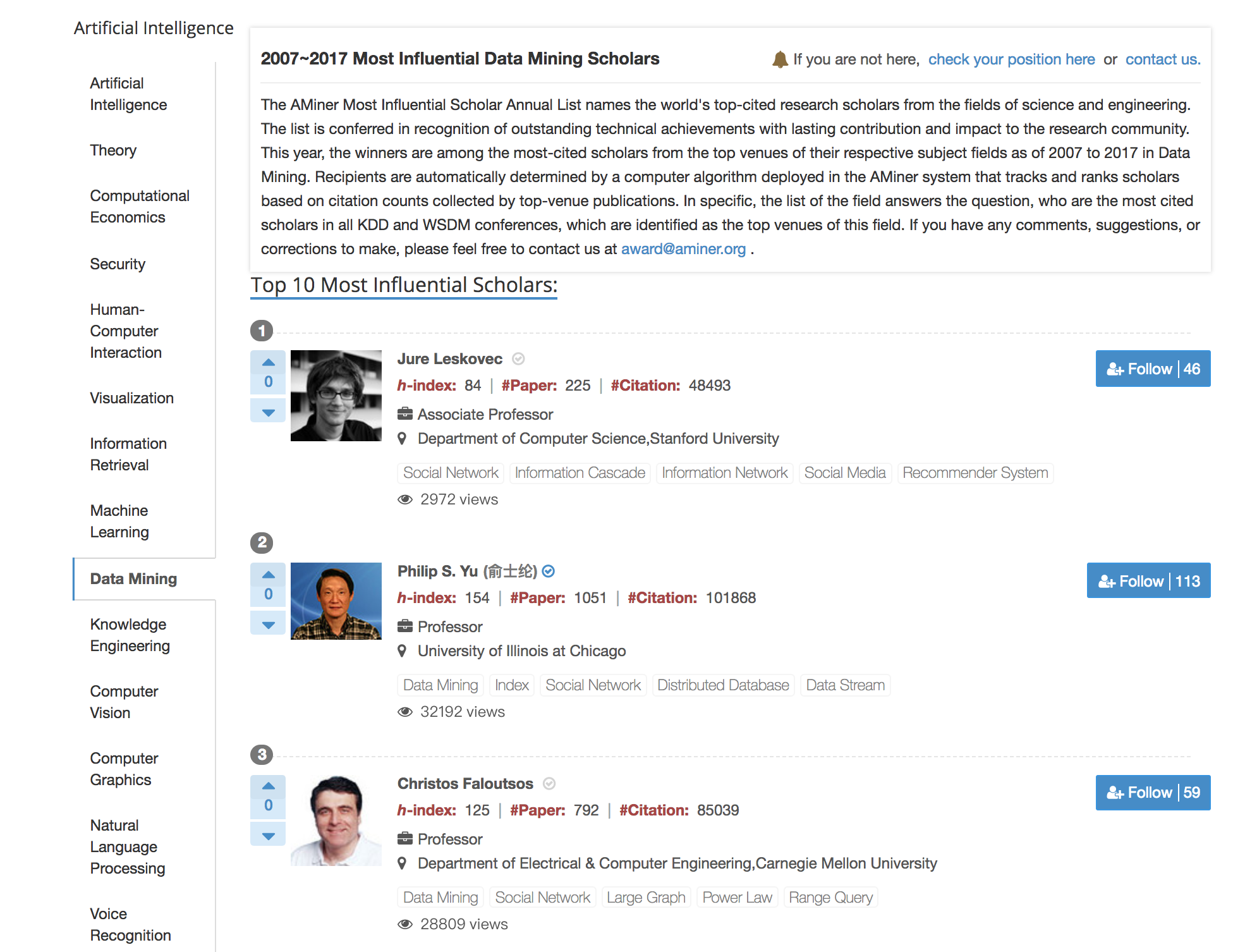Upvote Jure Leskovec with the up arrow
Viewport: 1245px width, 952px height.
268,362
